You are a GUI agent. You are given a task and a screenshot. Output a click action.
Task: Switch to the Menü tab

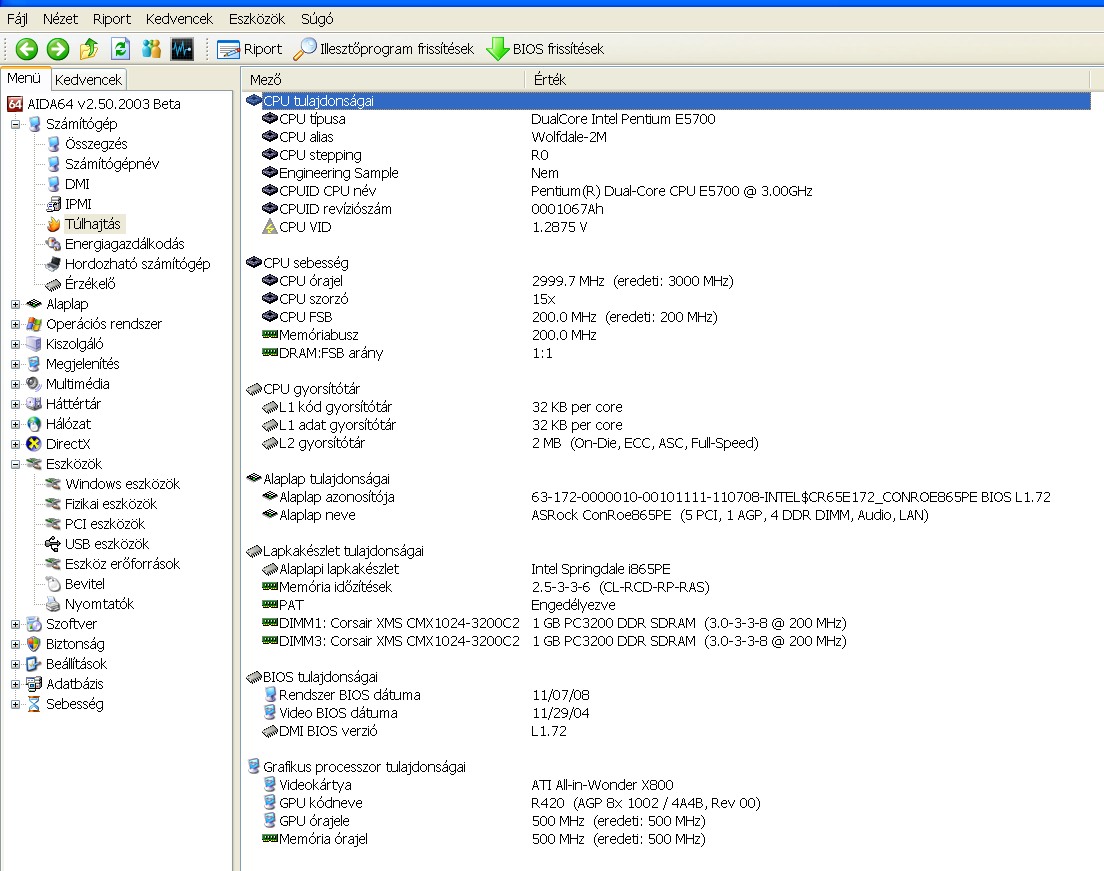(24, 78)
